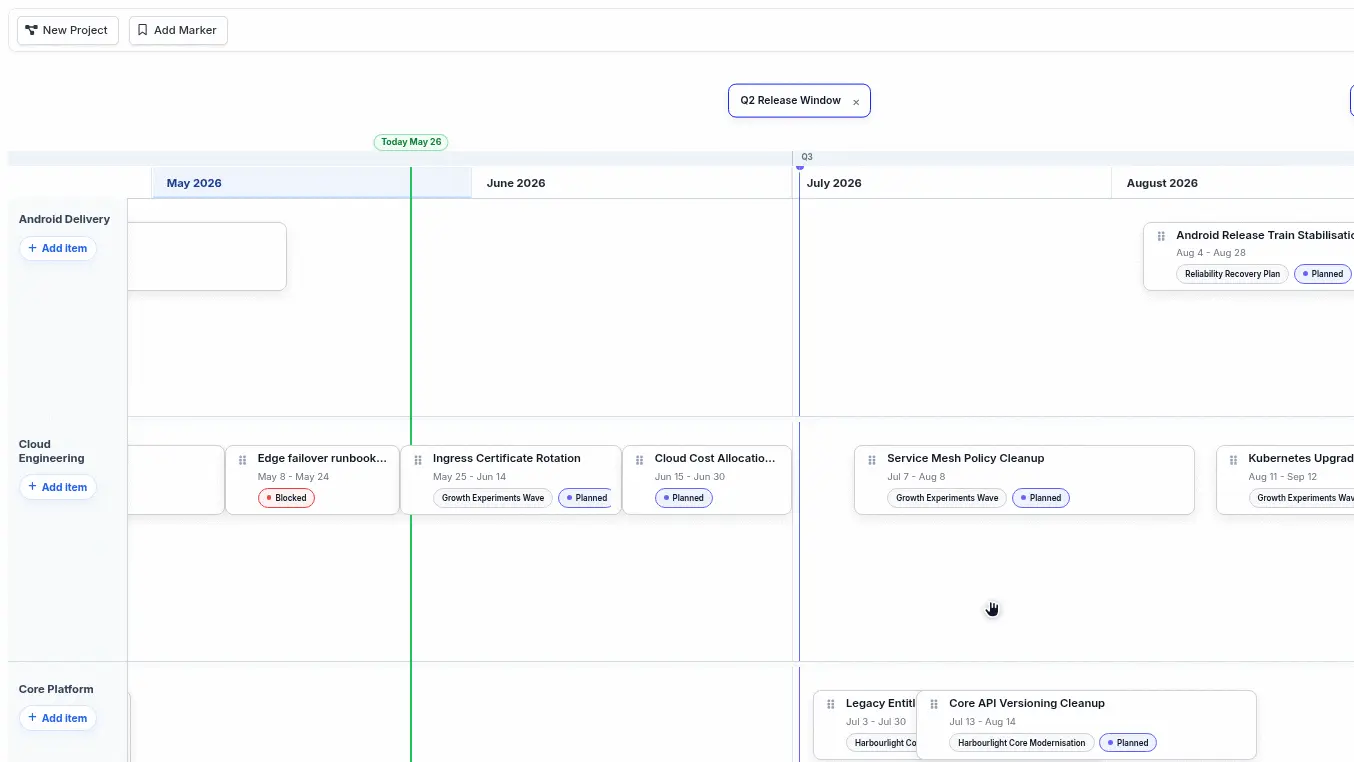Click Growth Experiments Wave tag on Kubernetes card
This screenshot has height=762, width=1354.
pos(1301,498)
